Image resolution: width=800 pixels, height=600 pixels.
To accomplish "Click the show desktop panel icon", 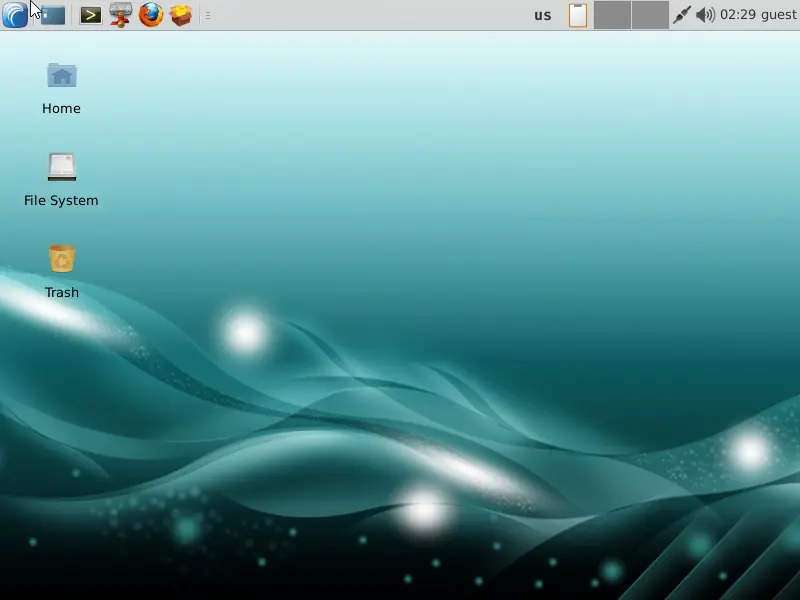I will (x=53, y=15).
